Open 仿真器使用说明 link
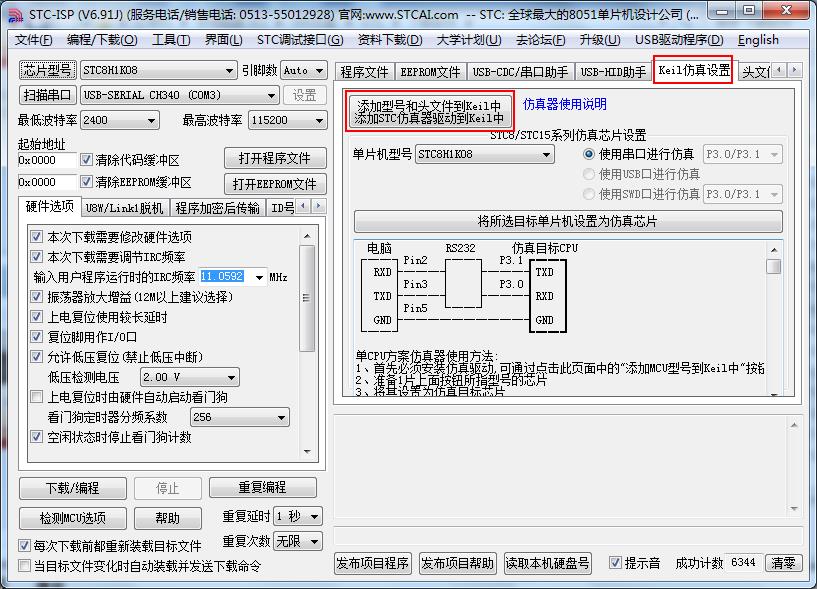 pyautogui.click(x=564, y=104)
